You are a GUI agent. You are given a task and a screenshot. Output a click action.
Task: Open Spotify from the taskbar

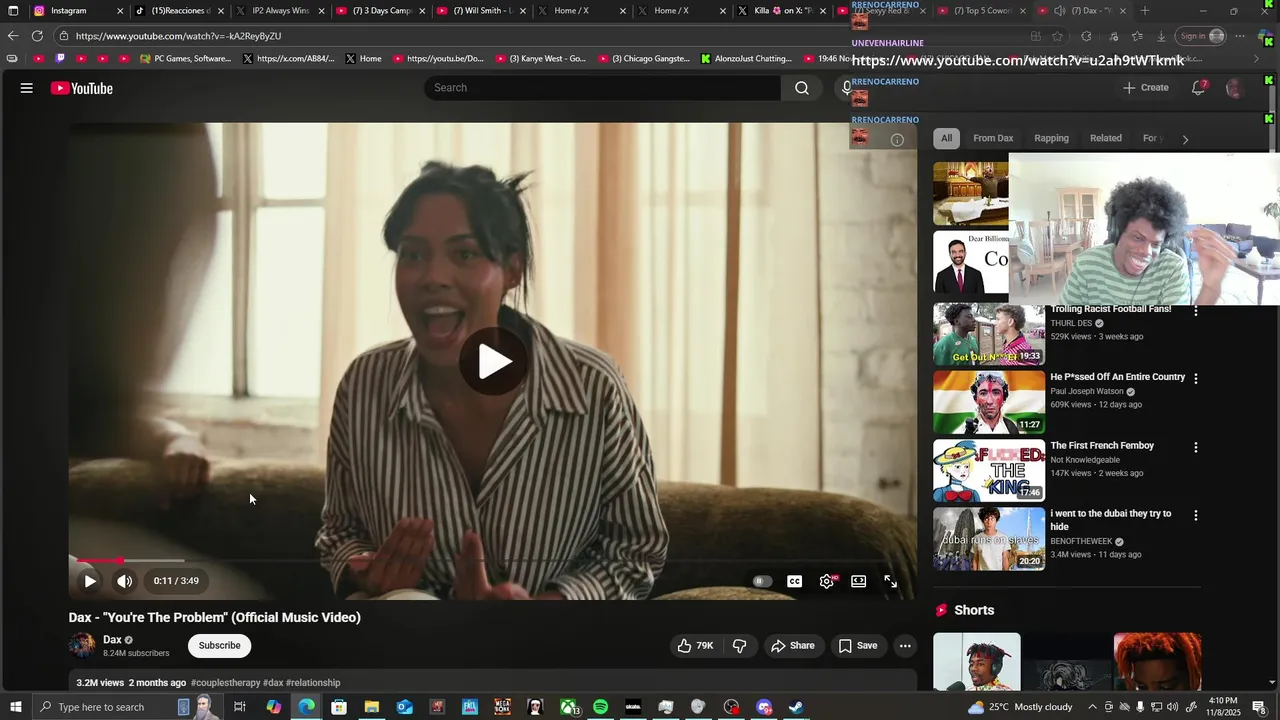tap(600, 707)
